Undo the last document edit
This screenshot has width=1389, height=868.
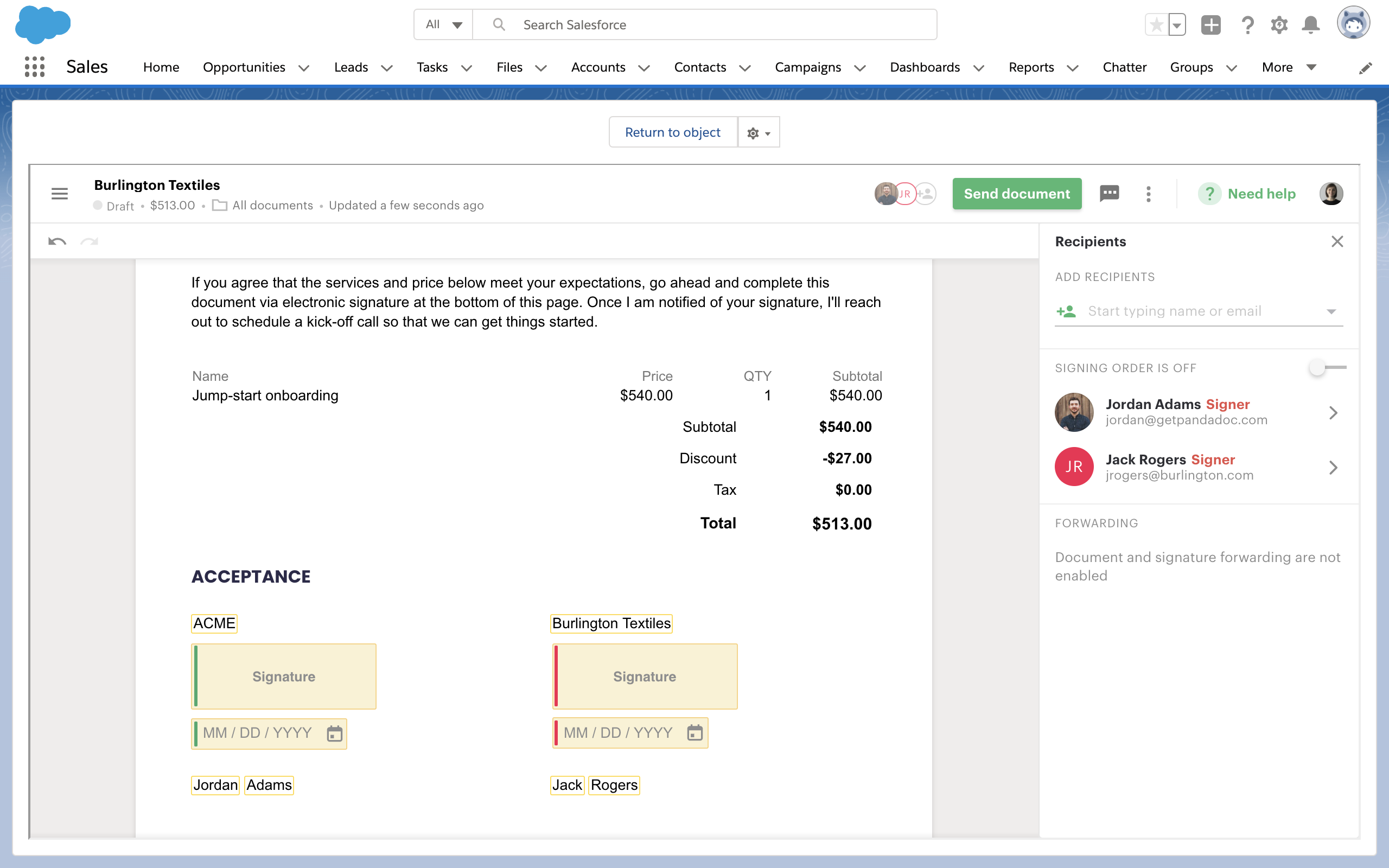point(57,241)
